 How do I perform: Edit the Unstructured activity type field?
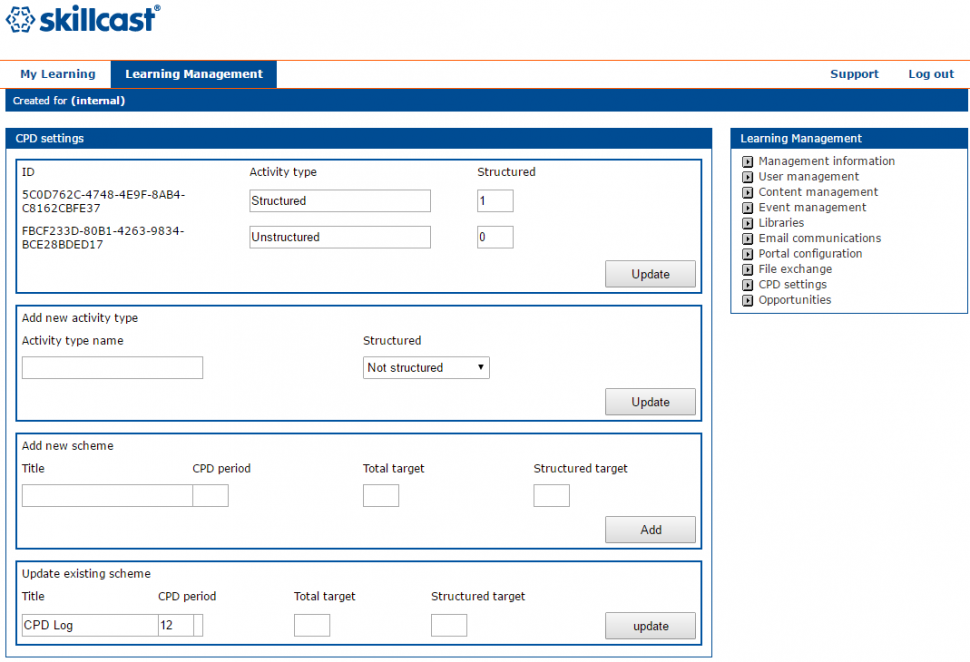(x=340, y=238)
